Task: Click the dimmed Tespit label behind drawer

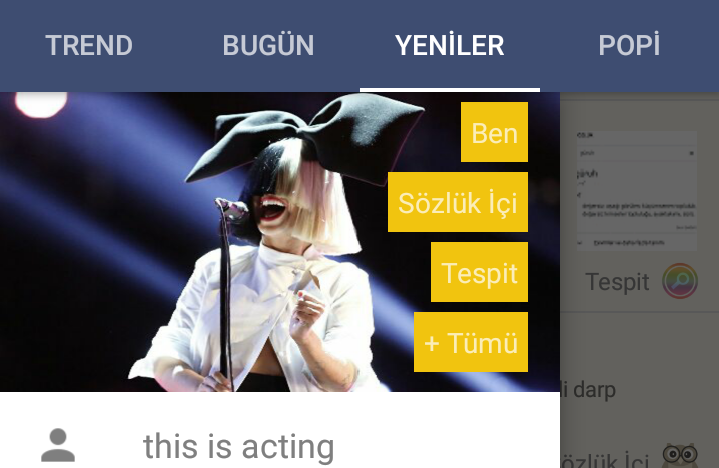Action: click(617, 281)
